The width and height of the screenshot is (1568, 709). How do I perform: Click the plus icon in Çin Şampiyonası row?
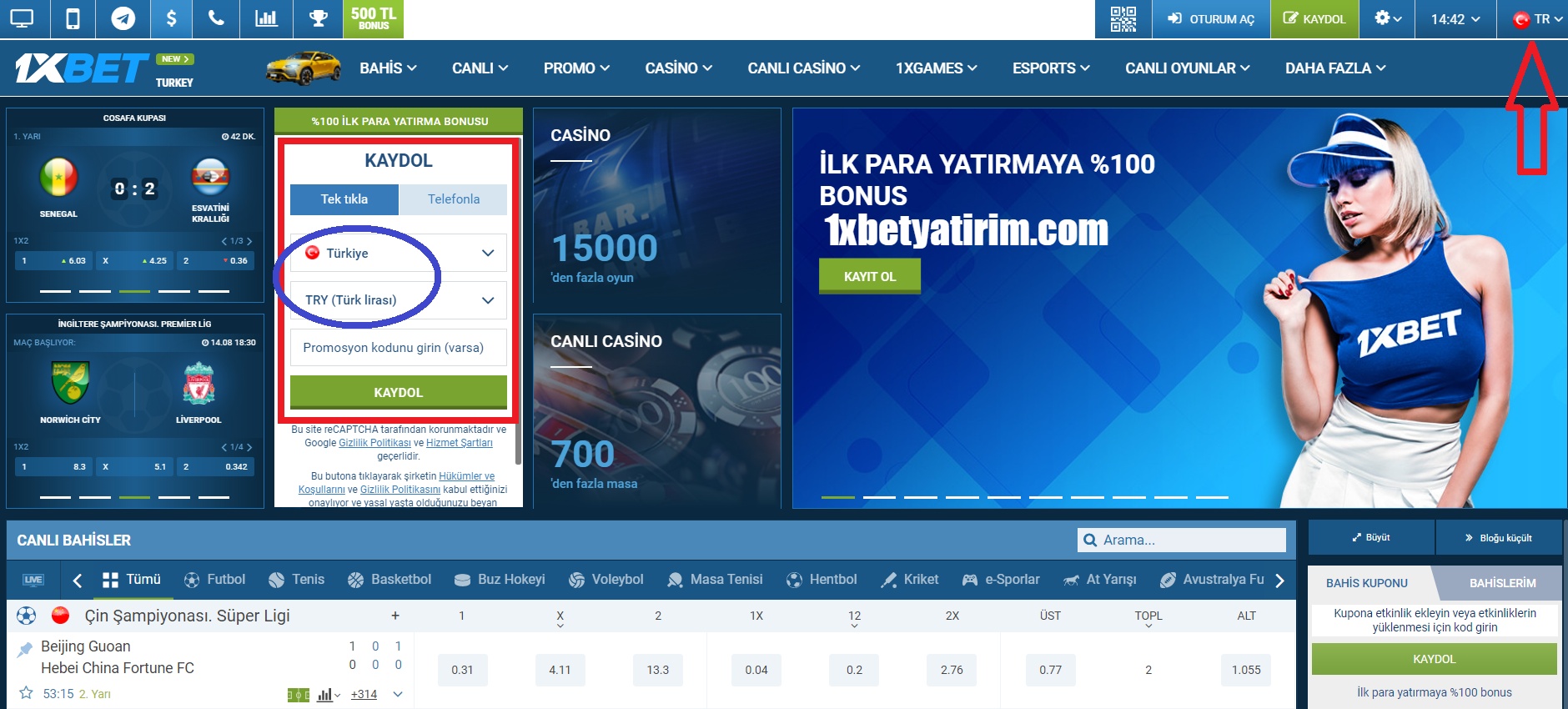(x=395, y=616)
